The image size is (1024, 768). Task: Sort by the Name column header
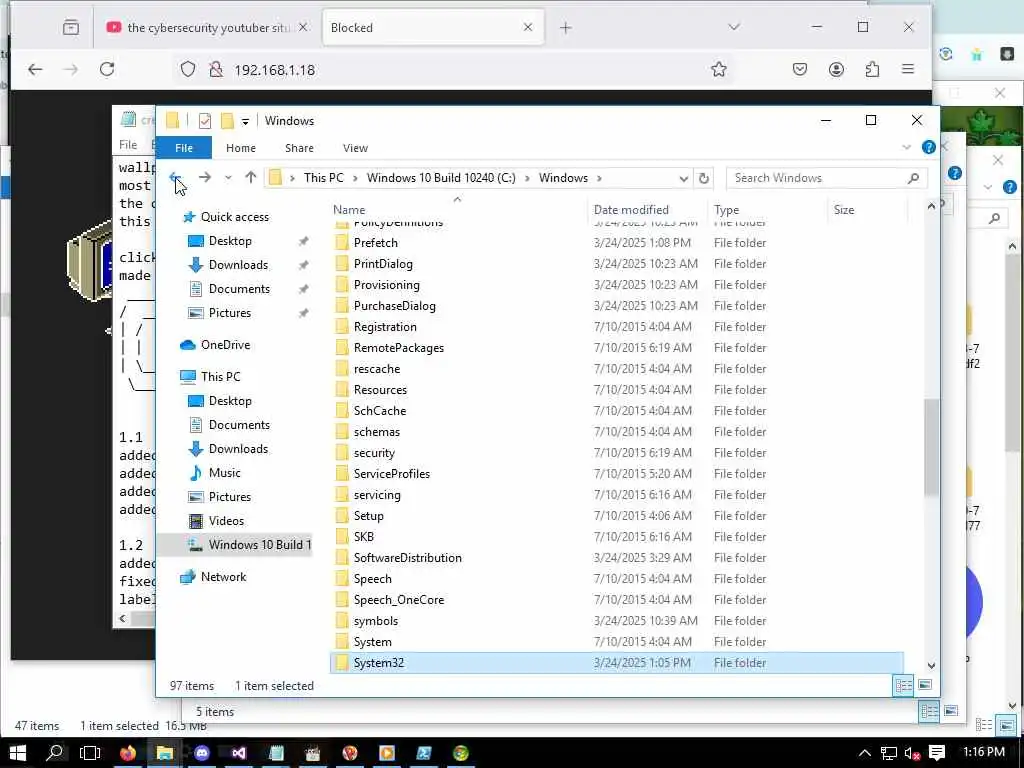[349, 210]
